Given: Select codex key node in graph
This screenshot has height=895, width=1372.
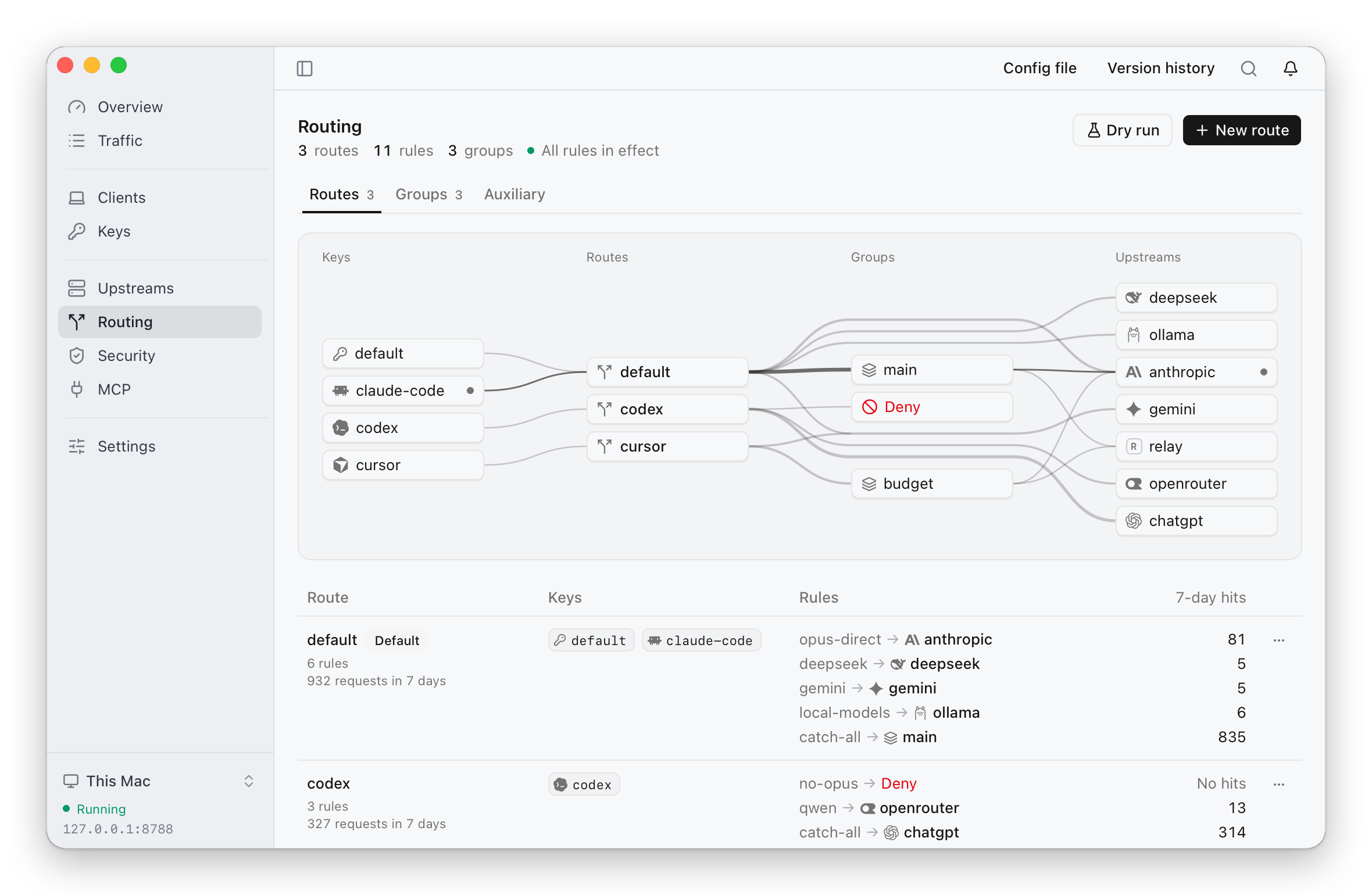Looking at the screenshot, I should pyautogui.click(x=403, y=428).
